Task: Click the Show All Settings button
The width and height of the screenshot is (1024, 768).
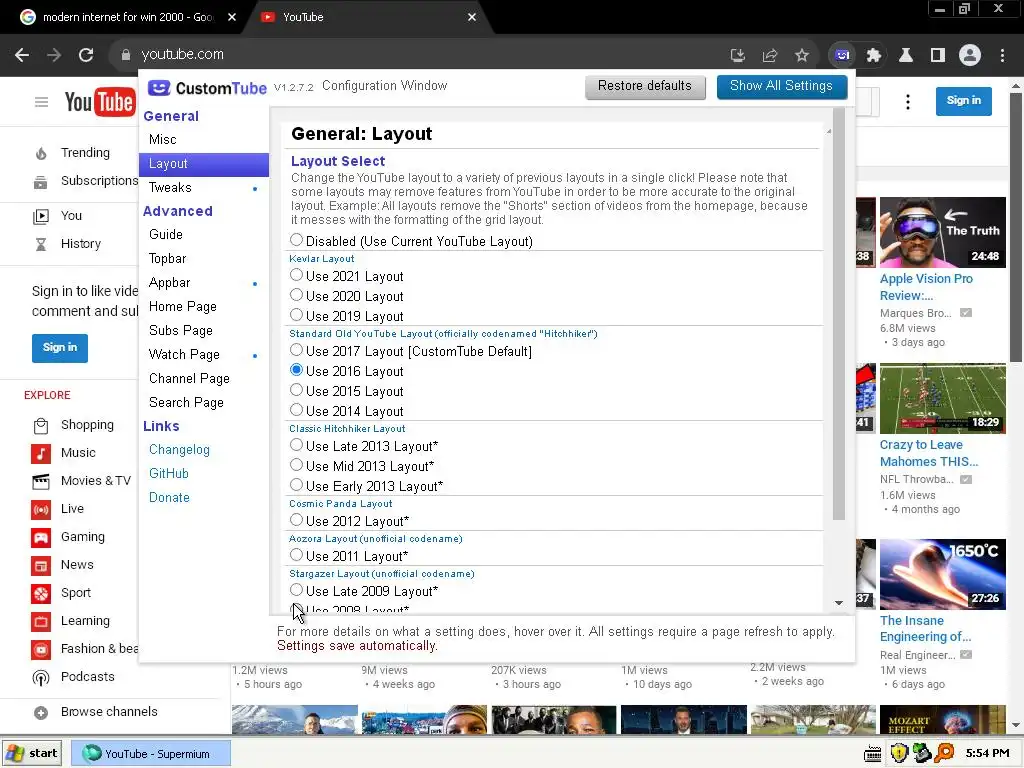Action: [782, 87]
